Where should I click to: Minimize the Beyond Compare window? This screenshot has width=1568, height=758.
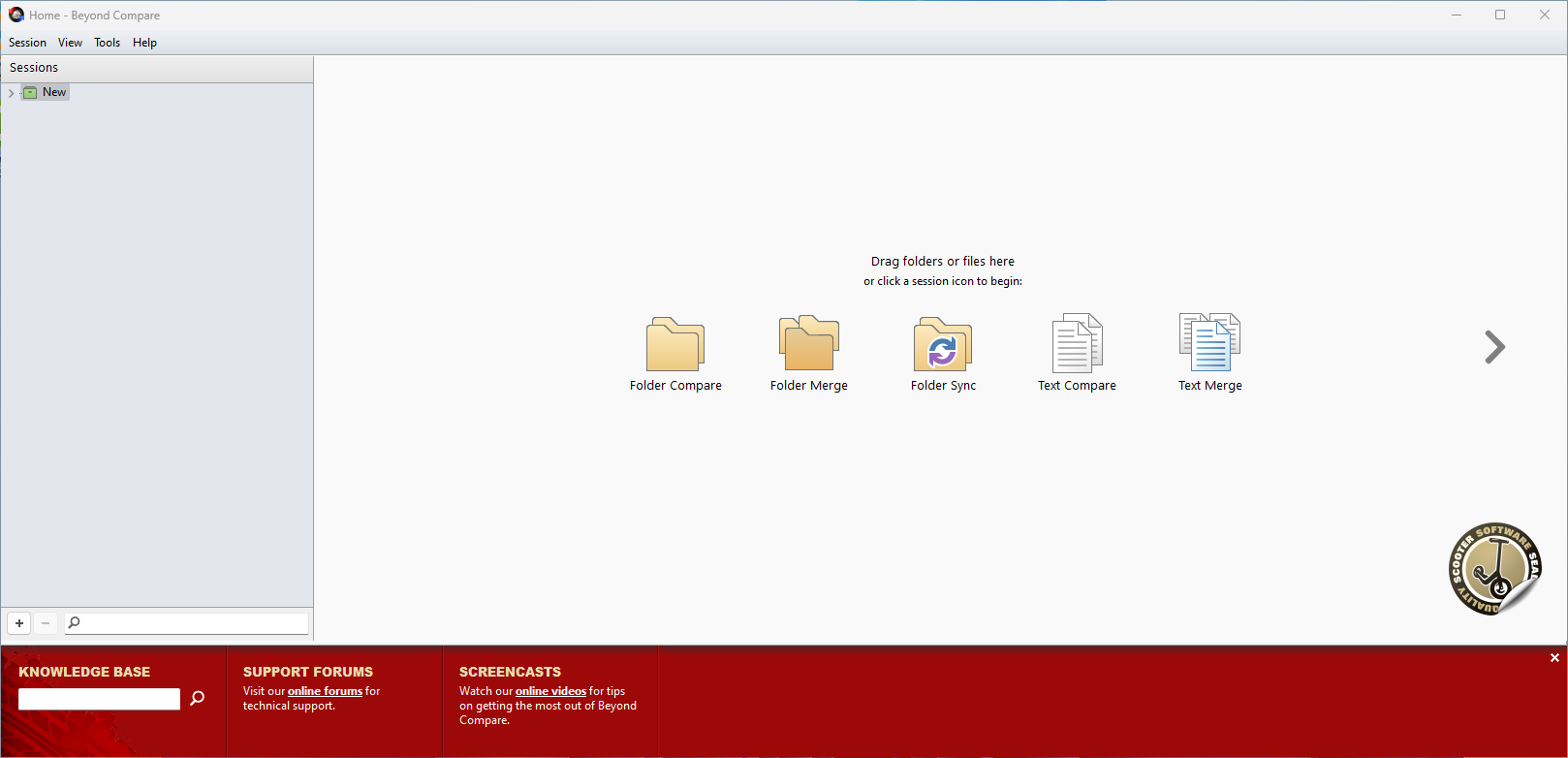click(1457, 15)
